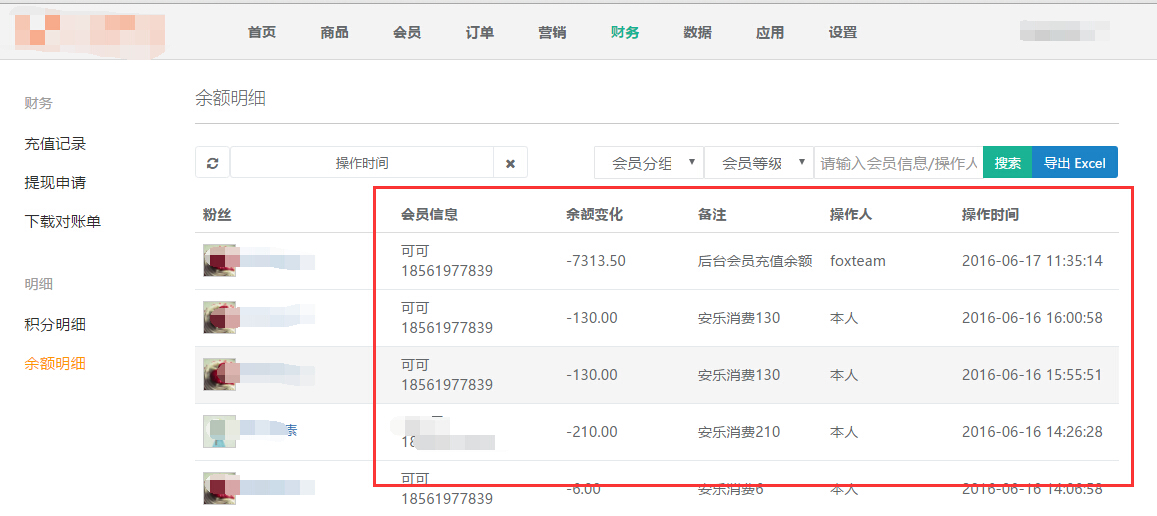
Task: Click the 后台会员充值余额 remark
Action: pos(755,261)
